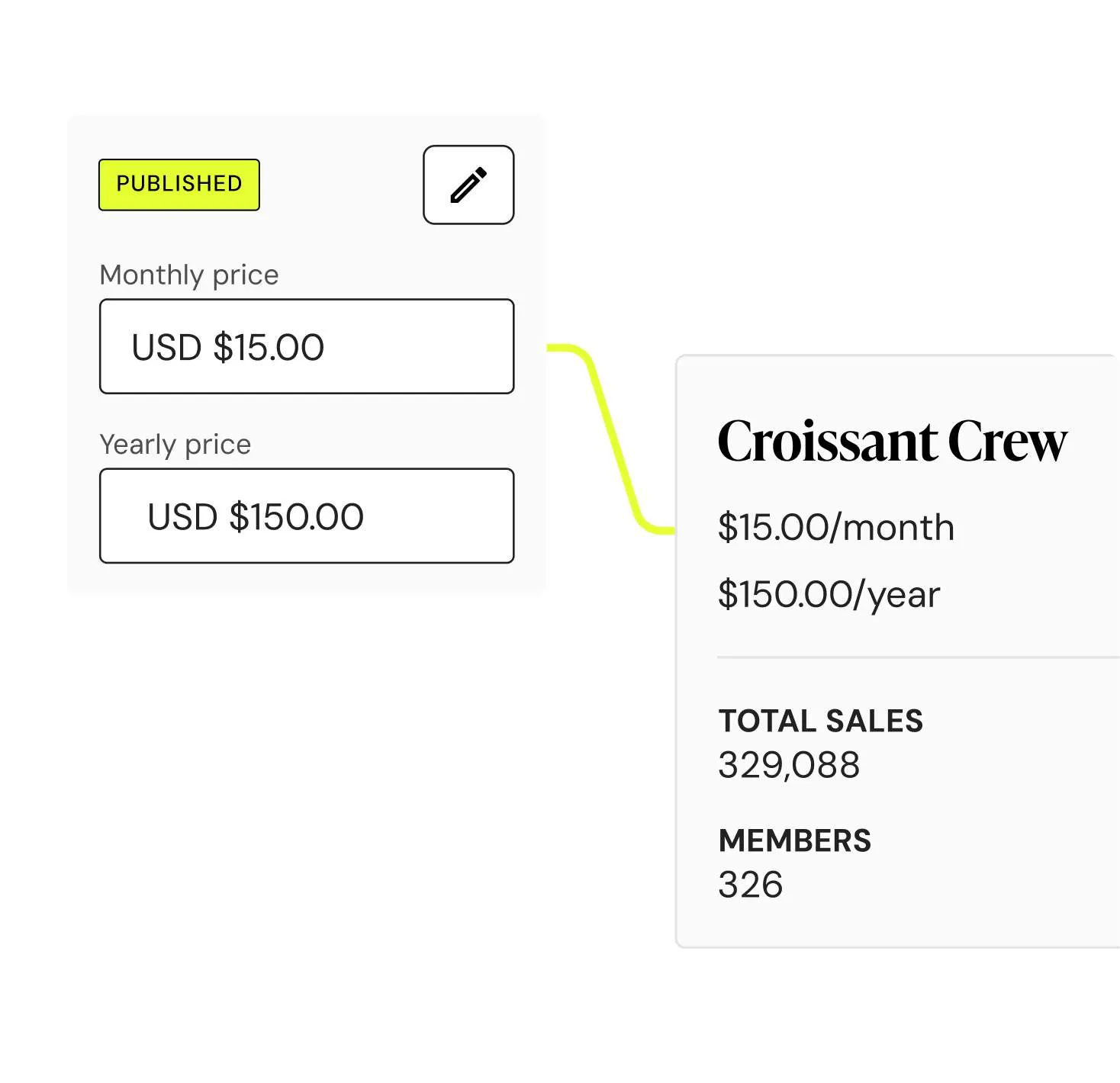Click the PUBLISHED status badge
The height and width of the screenshot is (1083, 1120).
click(179, 185)
